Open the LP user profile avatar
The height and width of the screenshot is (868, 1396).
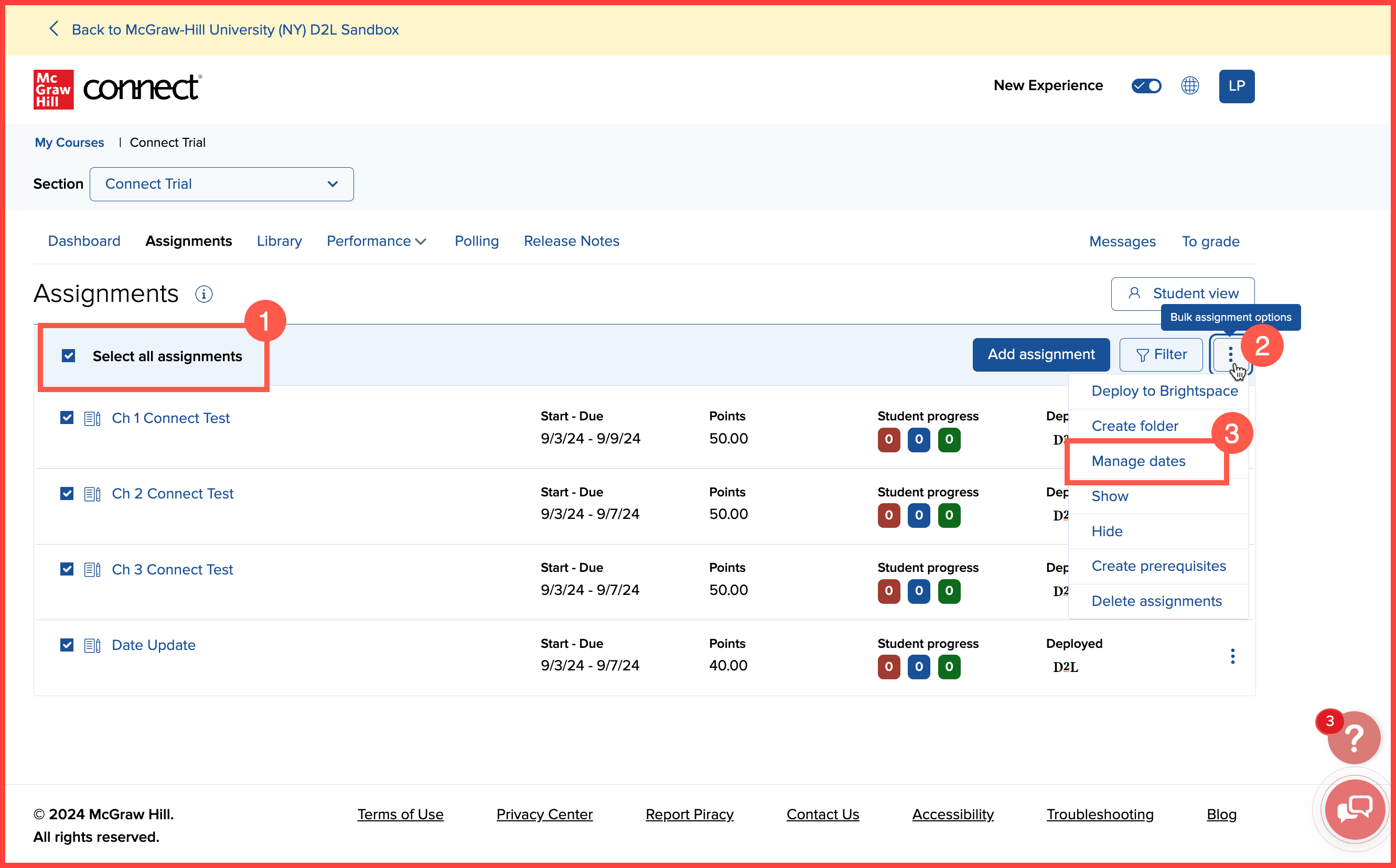tap(1237, 86)
